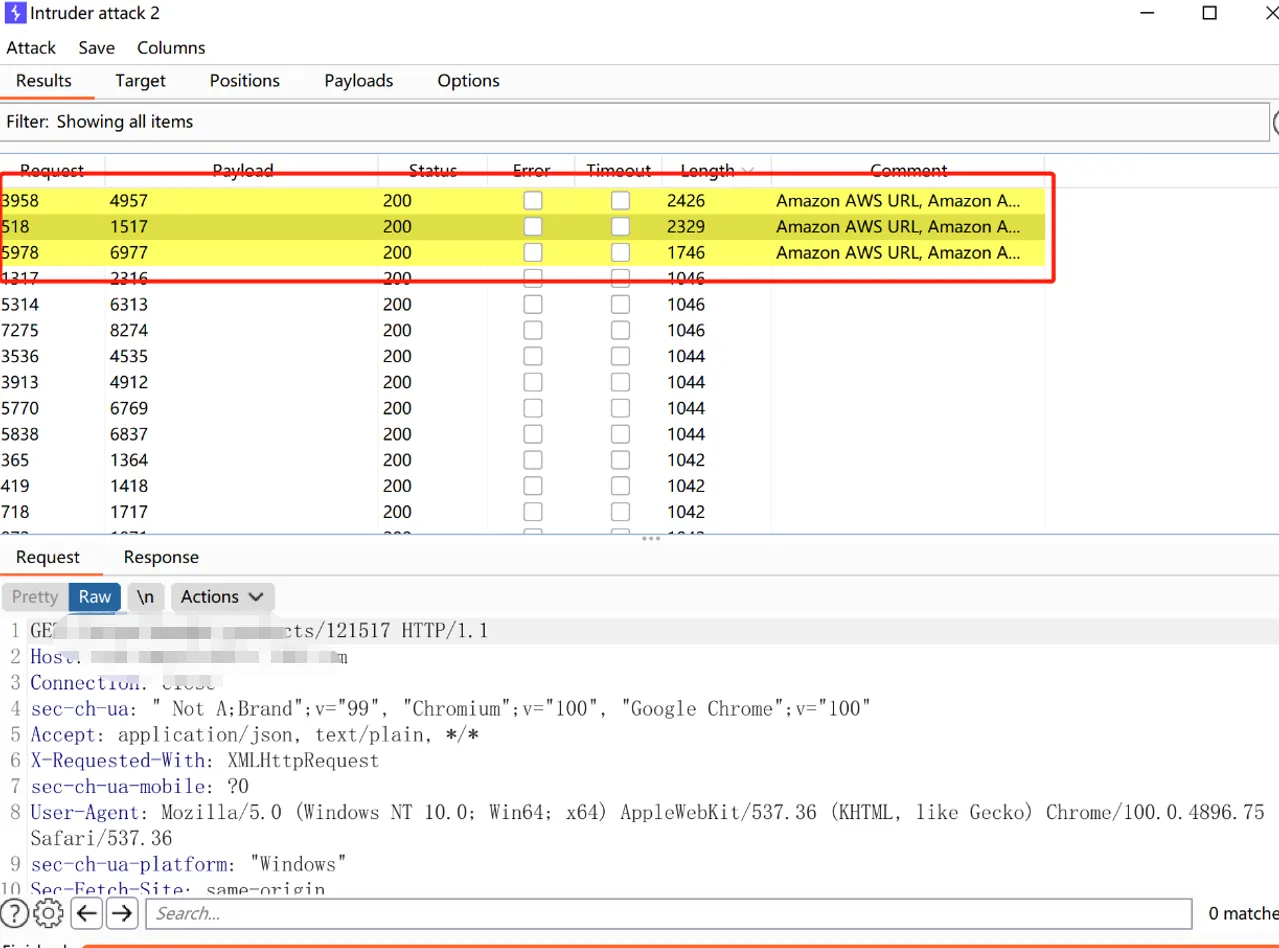Toggle the \n non-printable characters button
The image size is (1279, 948).
[145, 597]
